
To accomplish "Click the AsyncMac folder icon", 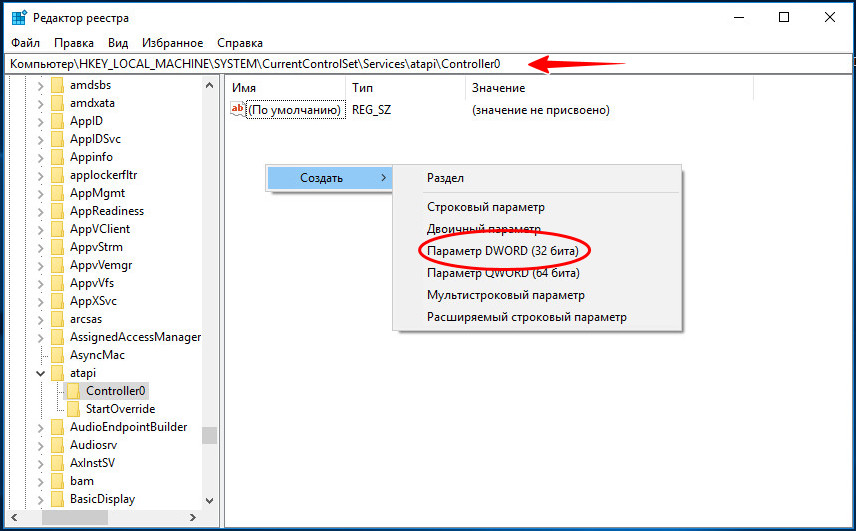I will tap(57, 355).
